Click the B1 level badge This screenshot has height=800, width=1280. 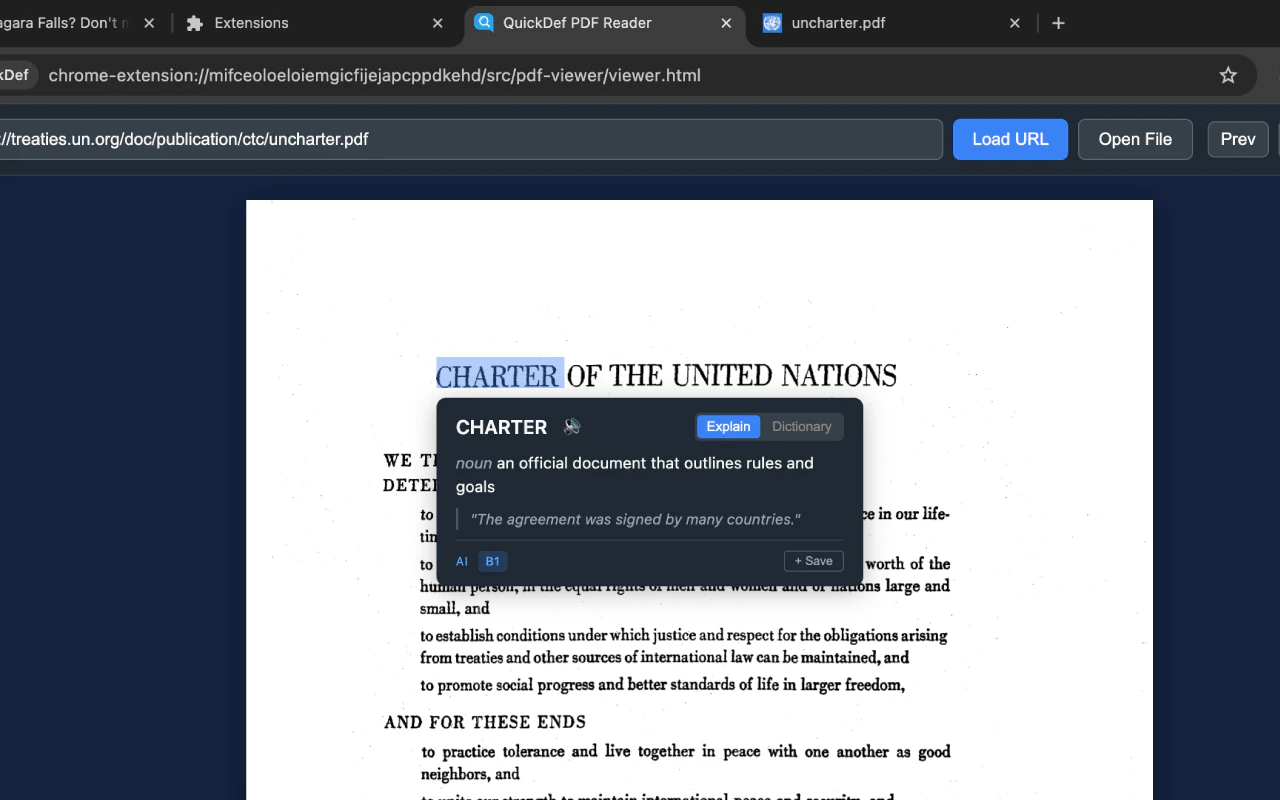492,561
